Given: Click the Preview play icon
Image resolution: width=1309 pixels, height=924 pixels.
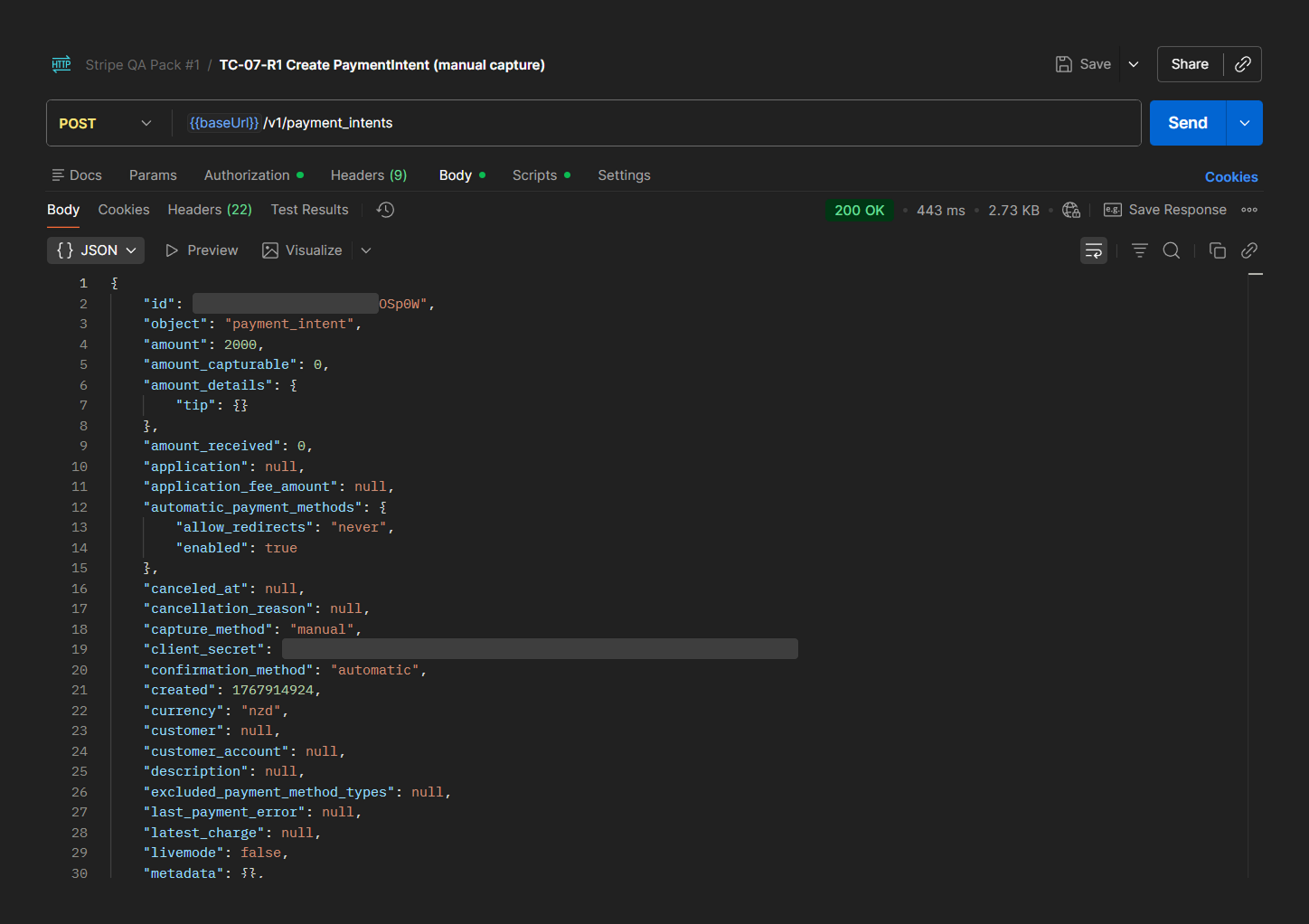Looking at the screenshot, I should 172,250.
